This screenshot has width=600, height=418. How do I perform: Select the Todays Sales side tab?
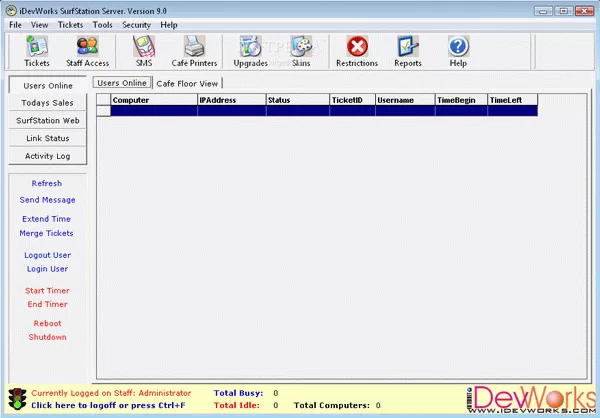click(47, 103)
